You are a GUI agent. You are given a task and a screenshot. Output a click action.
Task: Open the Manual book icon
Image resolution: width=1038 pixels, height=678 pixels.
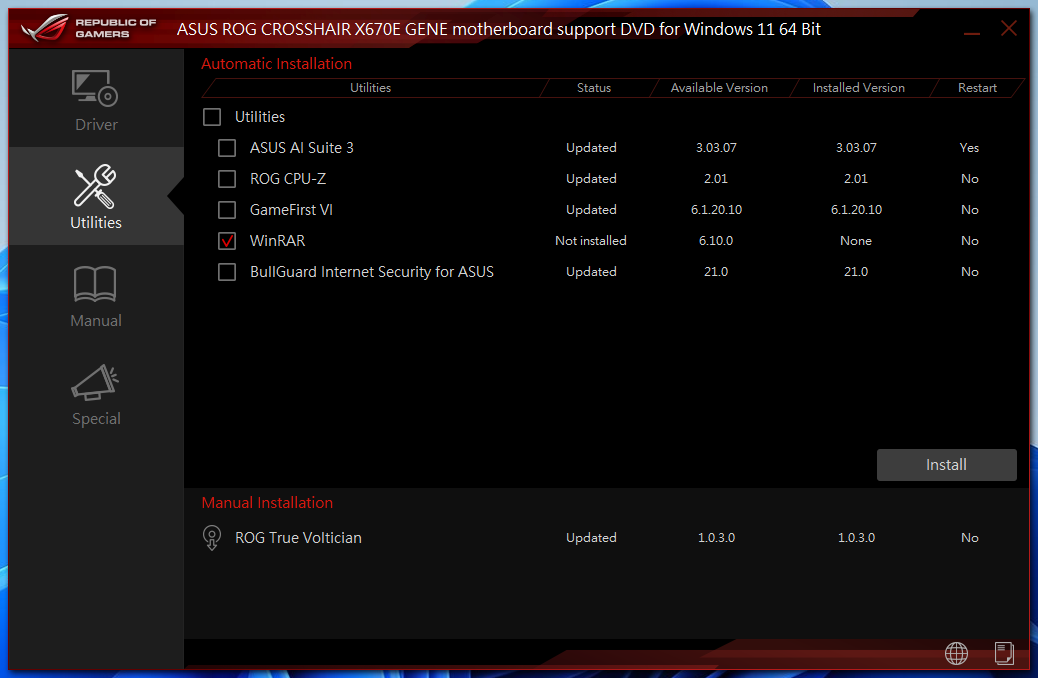pos(95,284)
